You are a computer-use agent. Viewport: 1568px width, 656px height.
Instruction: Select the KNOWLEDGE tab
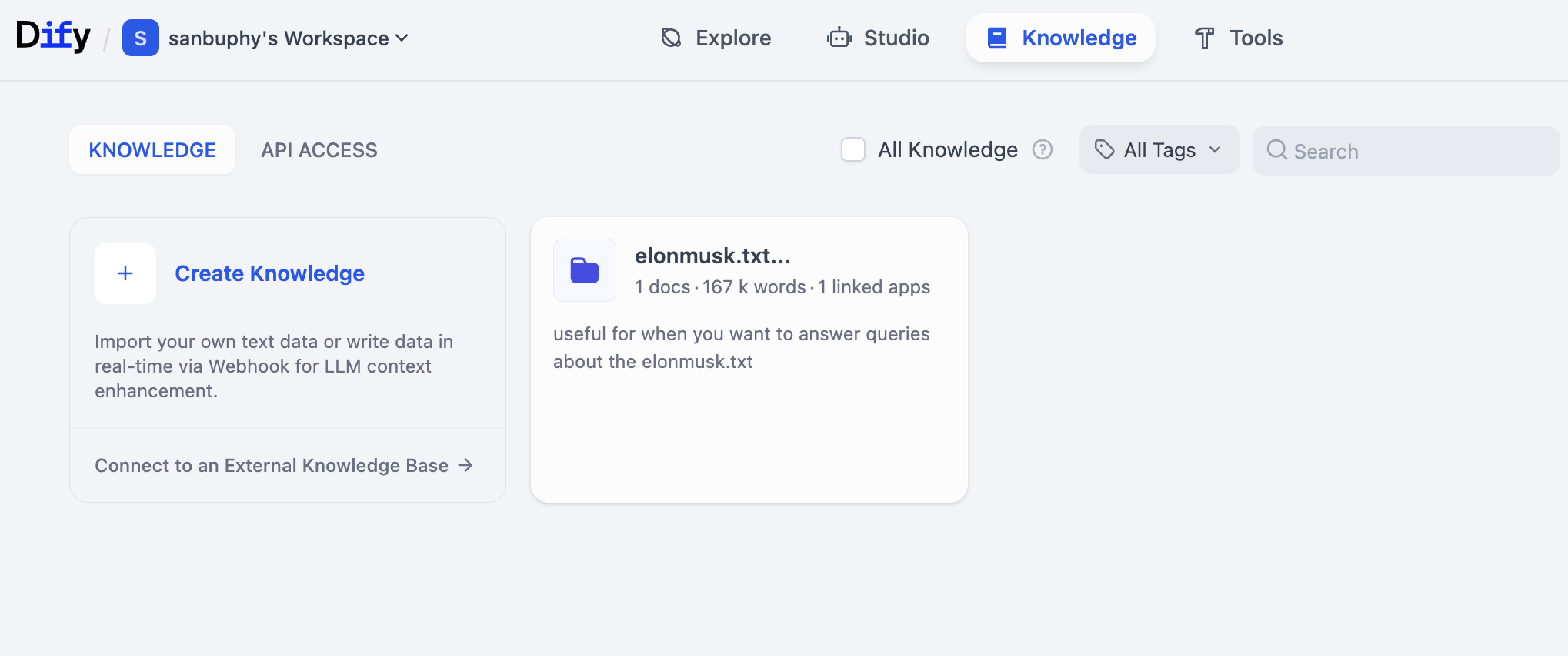pyautogui.click(x=152, y=150)
